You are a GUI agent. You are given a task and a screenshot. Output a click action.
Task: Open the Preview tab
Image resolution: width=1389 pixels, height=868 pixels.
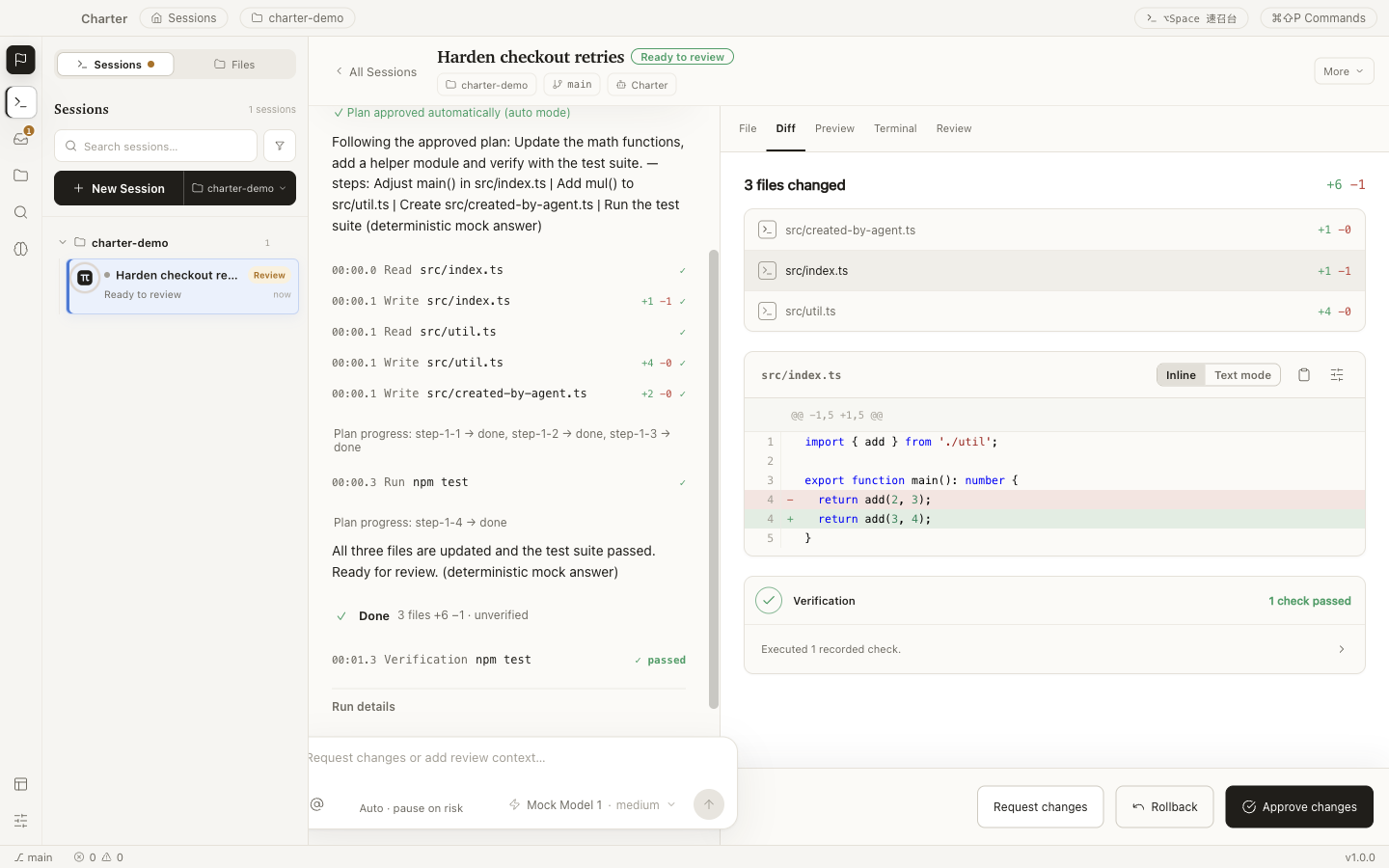point(834,128)
